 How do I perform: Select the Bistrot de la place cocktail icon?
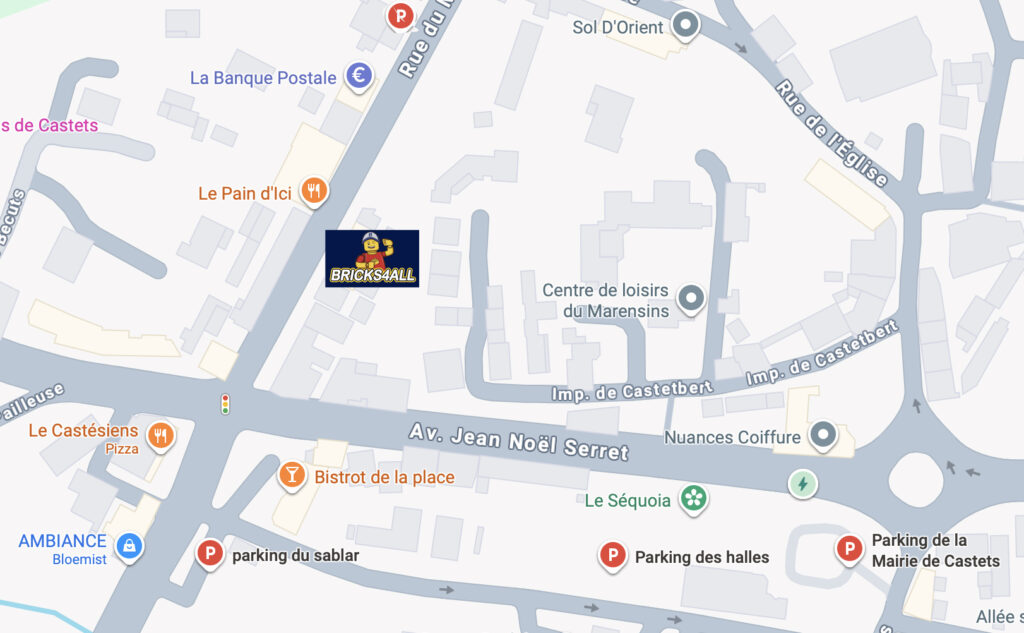[292, 476]
